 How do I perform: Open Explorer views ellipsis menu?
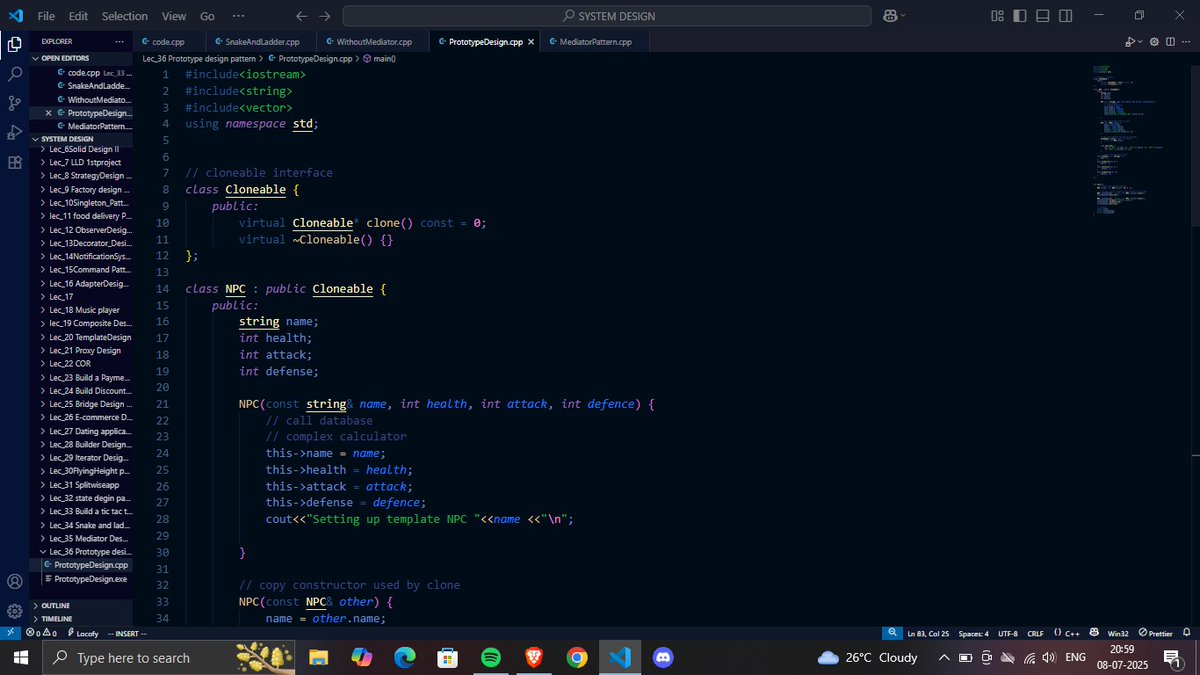coord(120,42)
